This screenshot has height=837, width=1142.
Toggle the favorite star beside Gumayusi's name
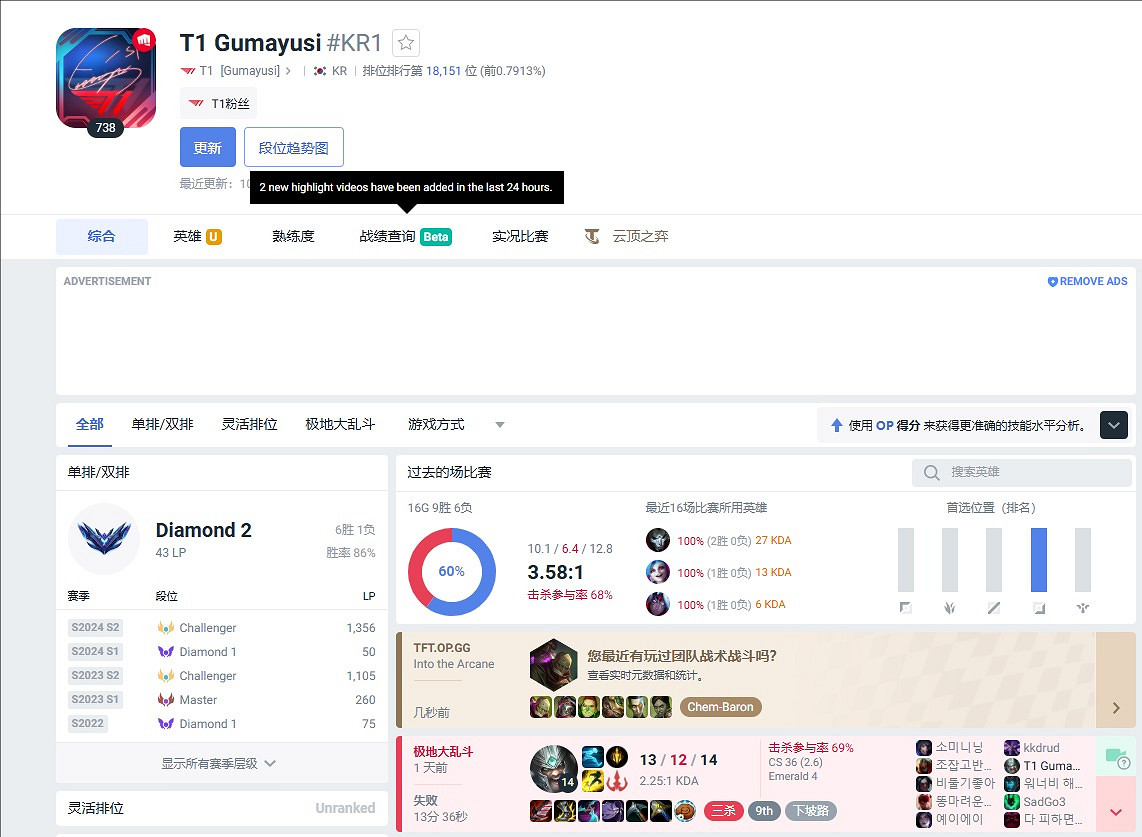click(405, 42)
